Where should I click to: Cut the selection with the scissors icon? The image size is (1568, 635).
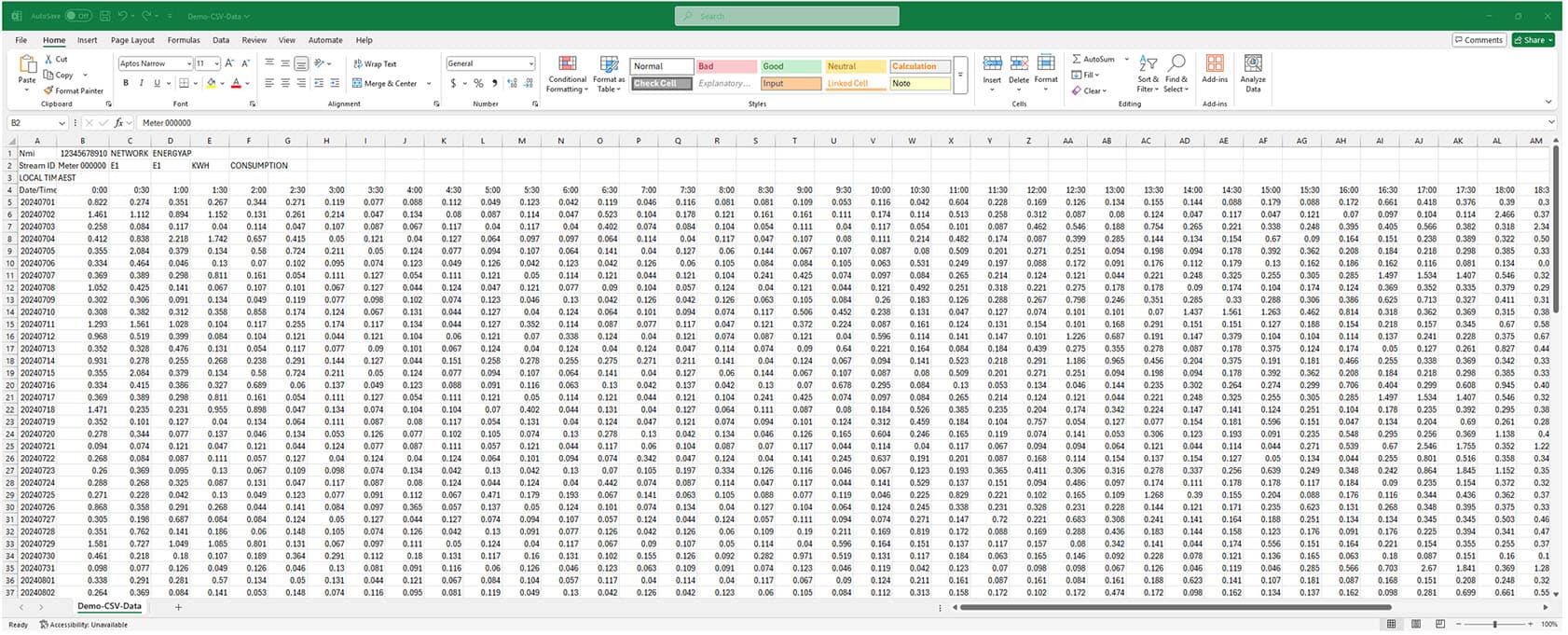48,59
